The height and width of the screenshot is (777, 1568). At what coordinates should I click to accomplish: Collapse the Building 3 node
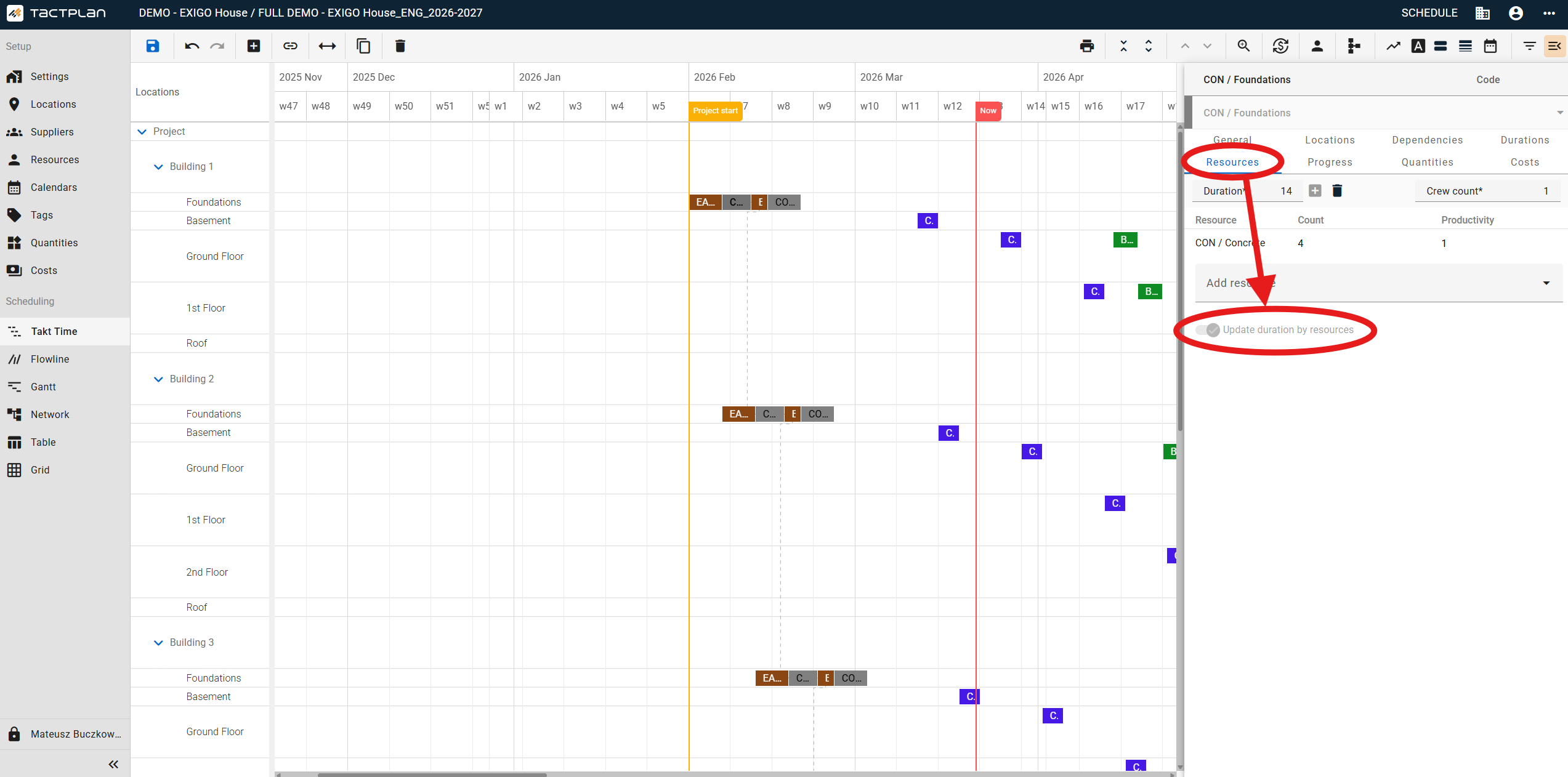(x=158, y=643)
